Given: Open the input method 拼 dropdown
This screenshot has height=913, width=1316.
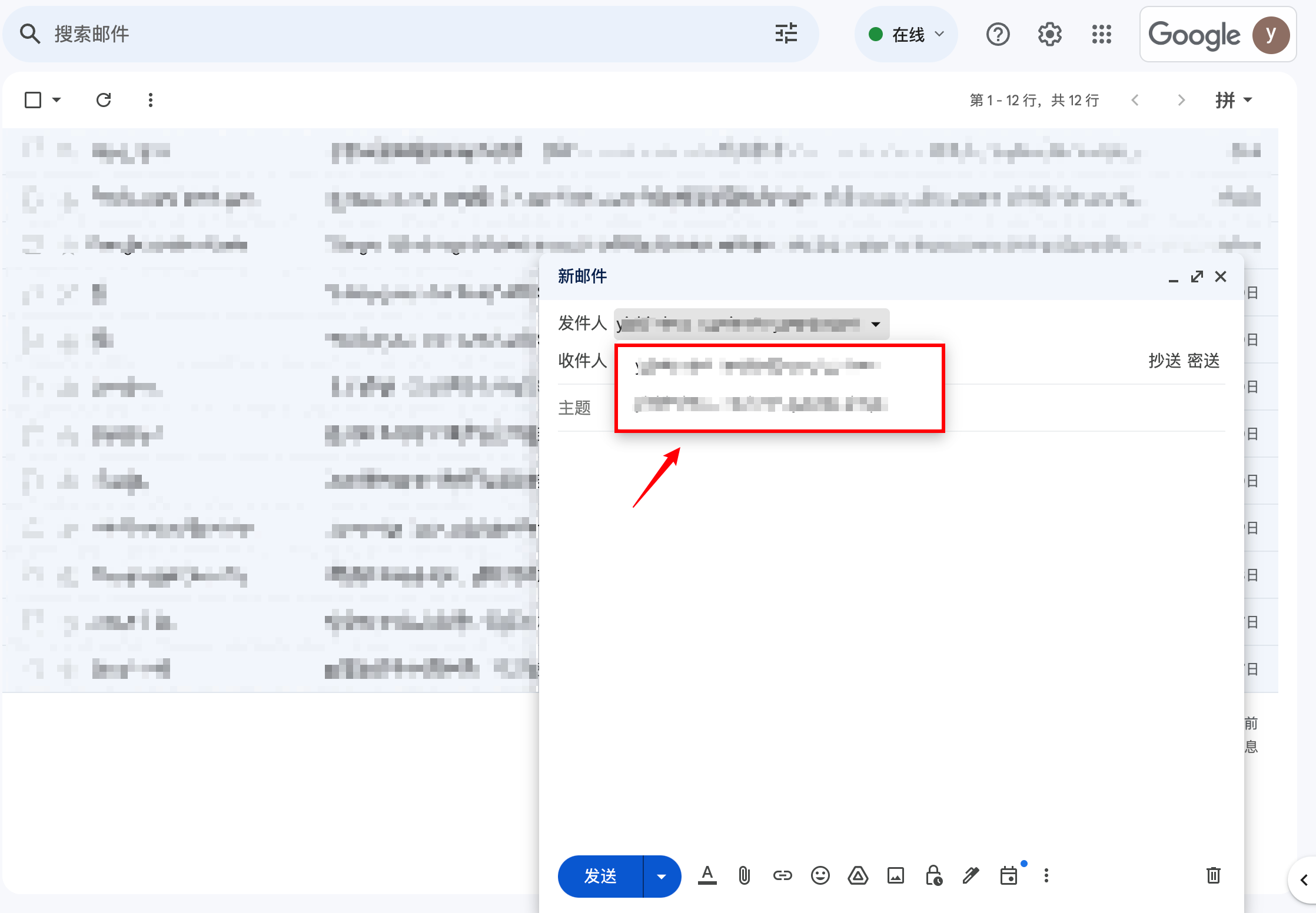Looking at the screenshot, I should pos(1234,100).
